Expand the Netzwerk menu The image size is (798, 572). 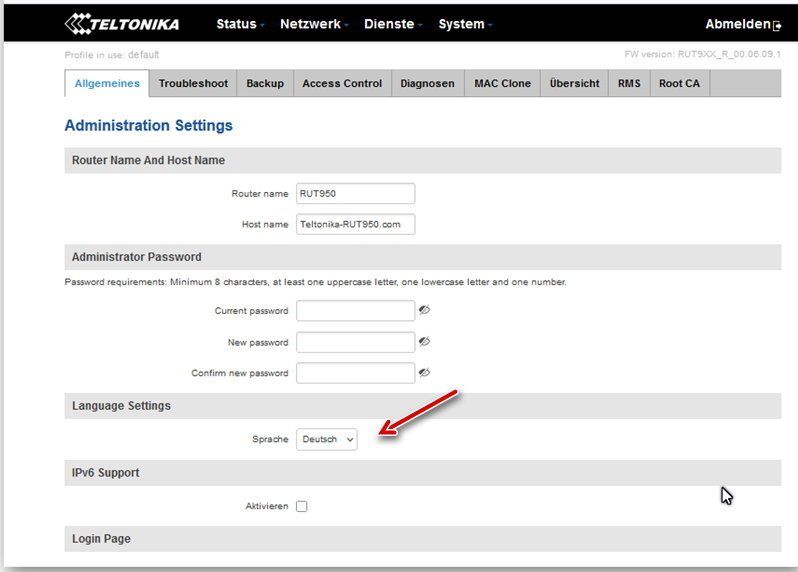coord(313,24)
